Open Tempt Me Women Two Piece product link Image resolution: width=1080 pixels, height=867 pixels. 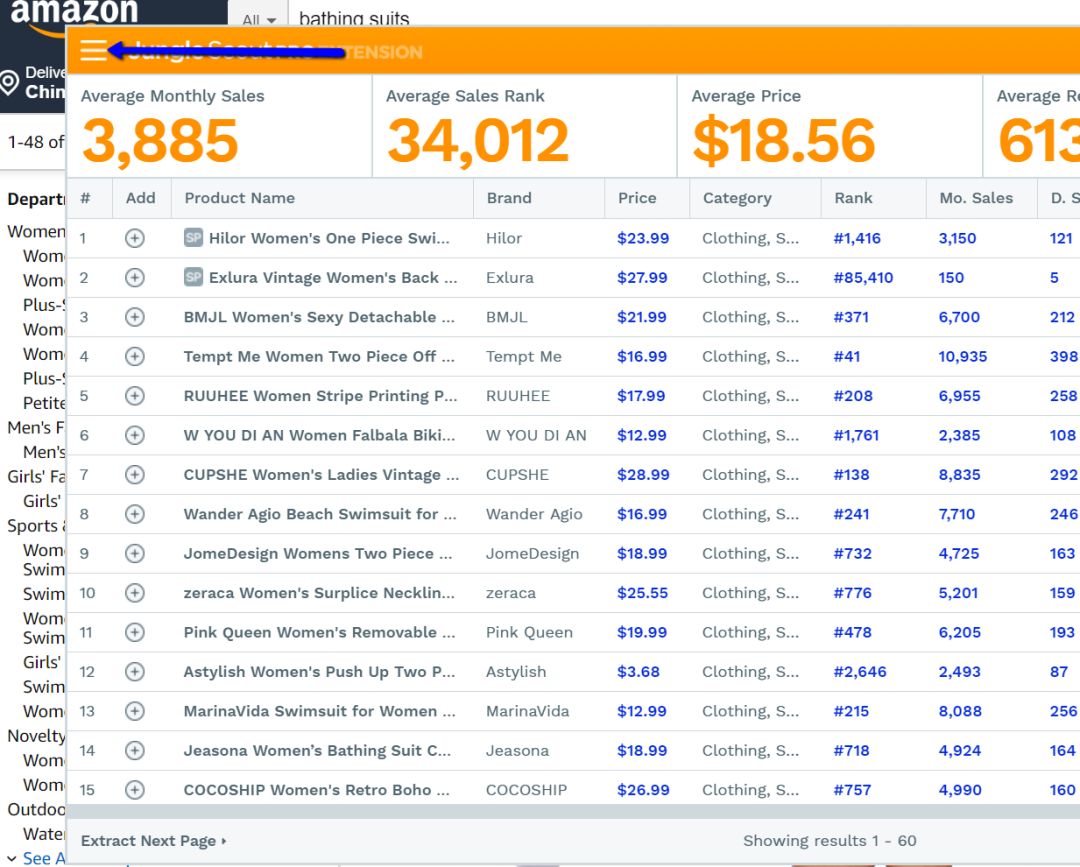(319, 356)
